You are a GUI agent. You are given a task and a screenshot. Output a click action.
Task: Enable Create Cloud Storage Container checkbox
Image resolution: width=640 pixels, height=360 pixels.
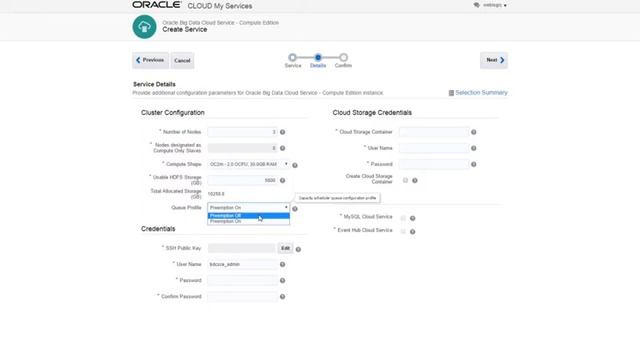tap(405, 180)
